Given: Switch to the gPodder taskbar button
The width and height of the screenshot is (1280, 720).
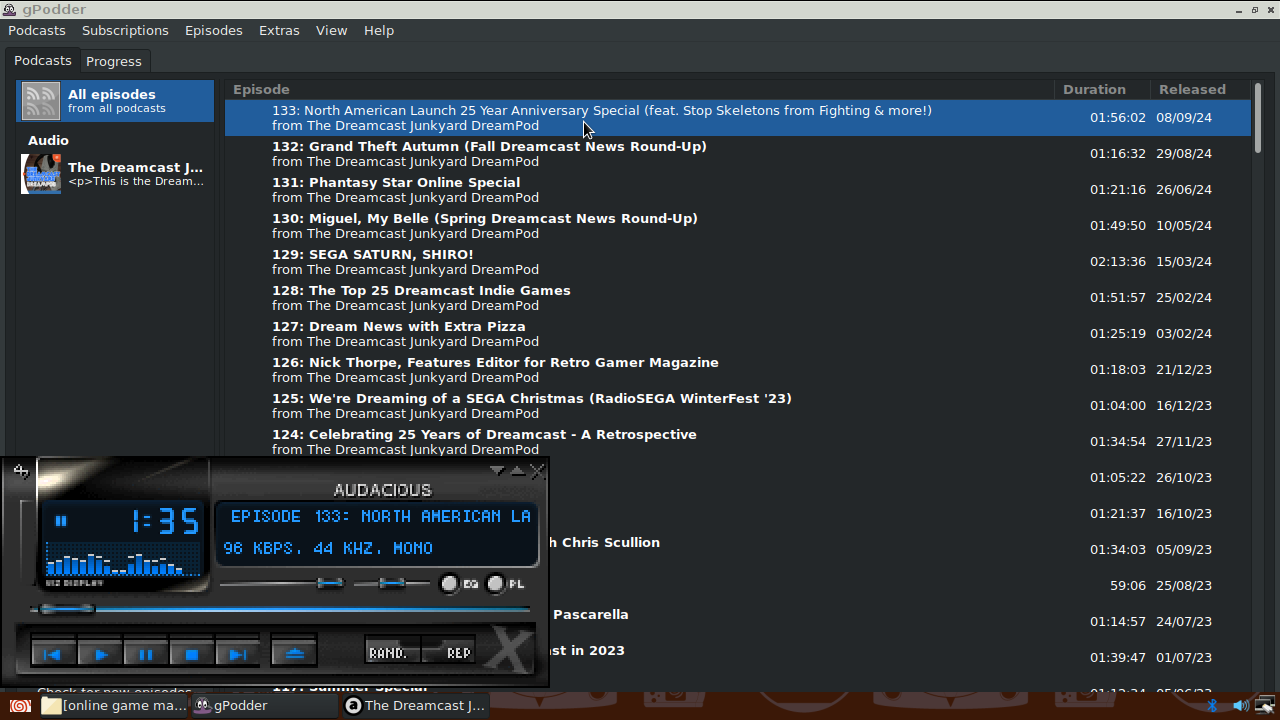Looking at the screenshot, I should [x=264, y=706].
